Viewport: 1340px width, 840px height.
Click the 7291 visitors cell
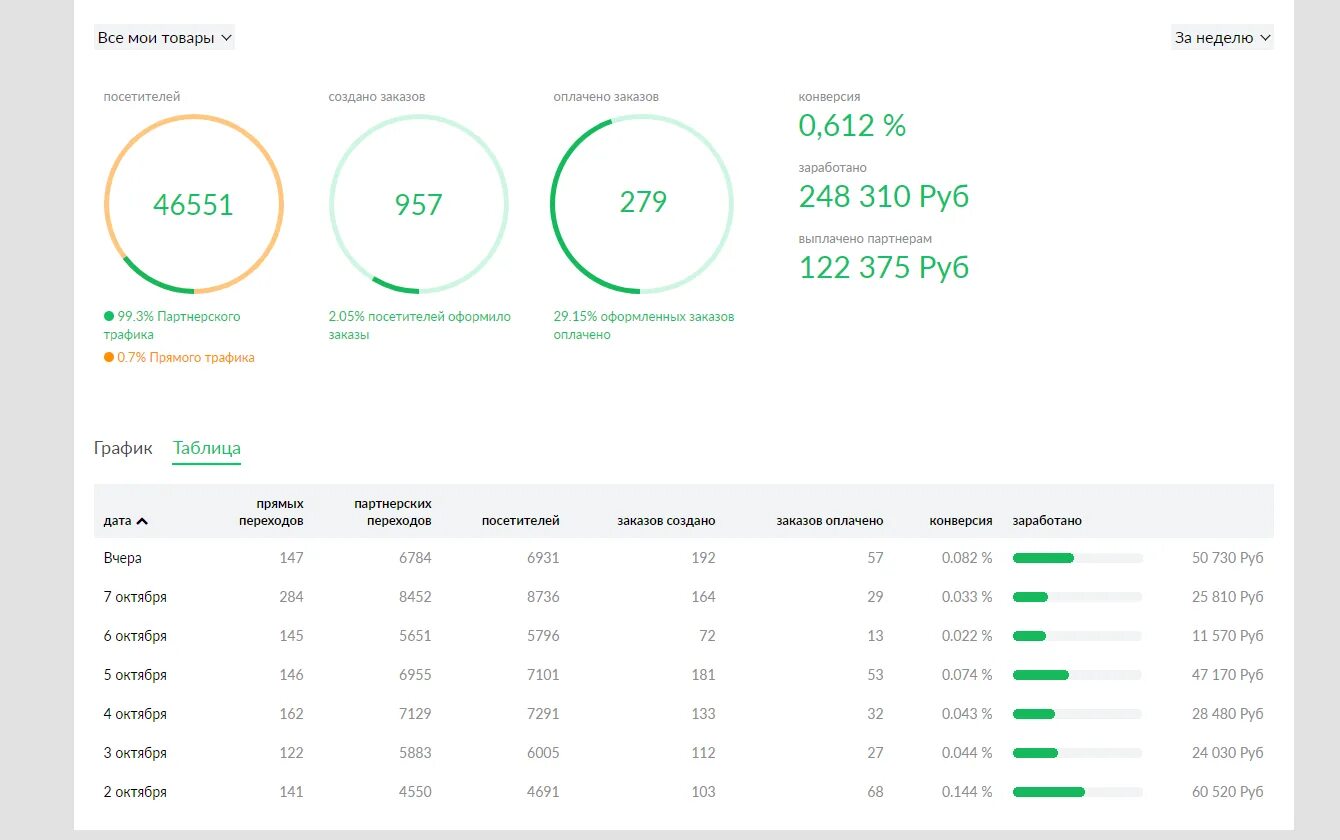point(543,714)
